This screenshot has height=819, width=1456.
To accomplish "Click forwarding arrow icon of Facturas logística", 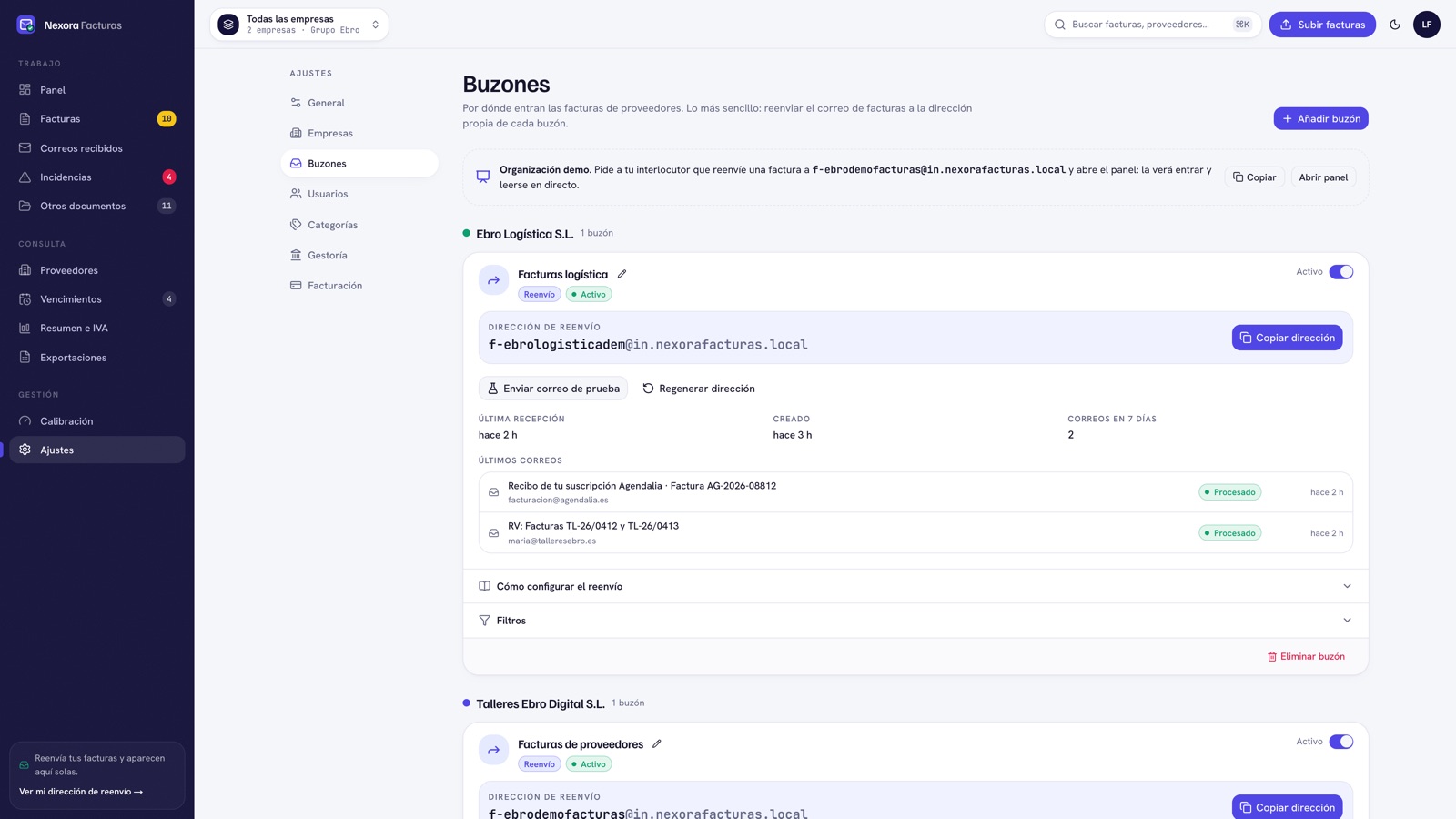I will (x=493, y=280).
